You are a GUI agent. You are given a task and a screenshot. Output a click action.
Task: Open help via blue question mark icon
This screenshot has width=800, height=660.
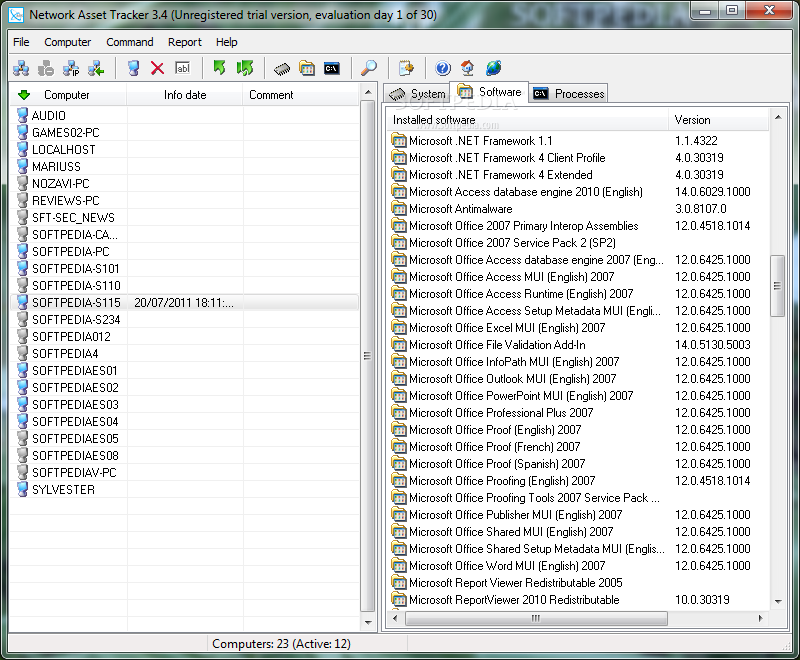443,68
